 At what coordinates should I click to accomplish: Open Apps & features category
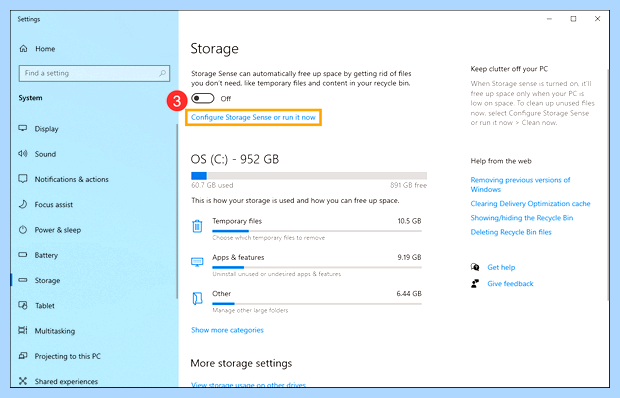(x=306, y=266)
